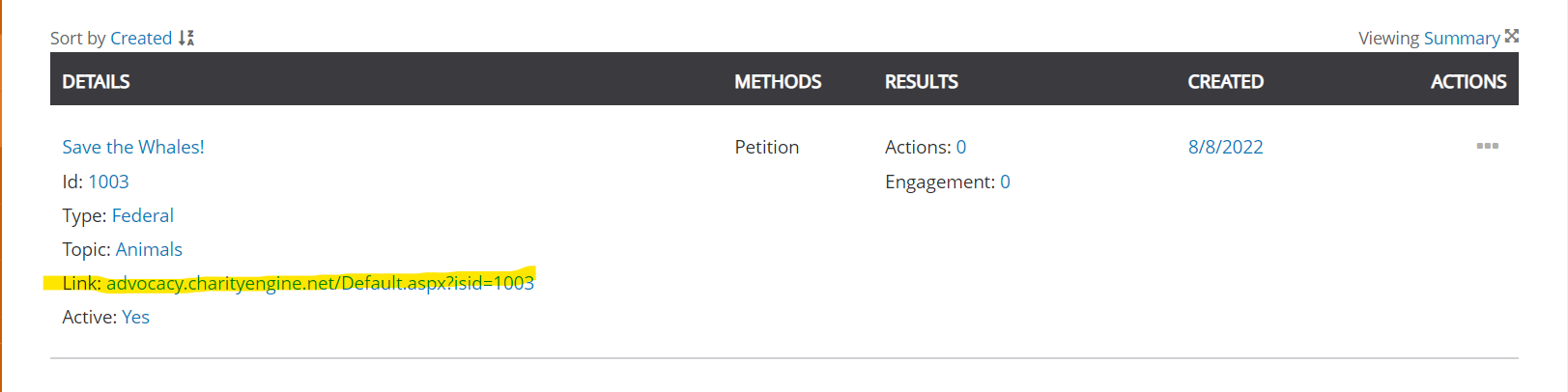Click the METHODS column header
The width and height of the screenshot is (1568, 392).
[x=778, y=82]
